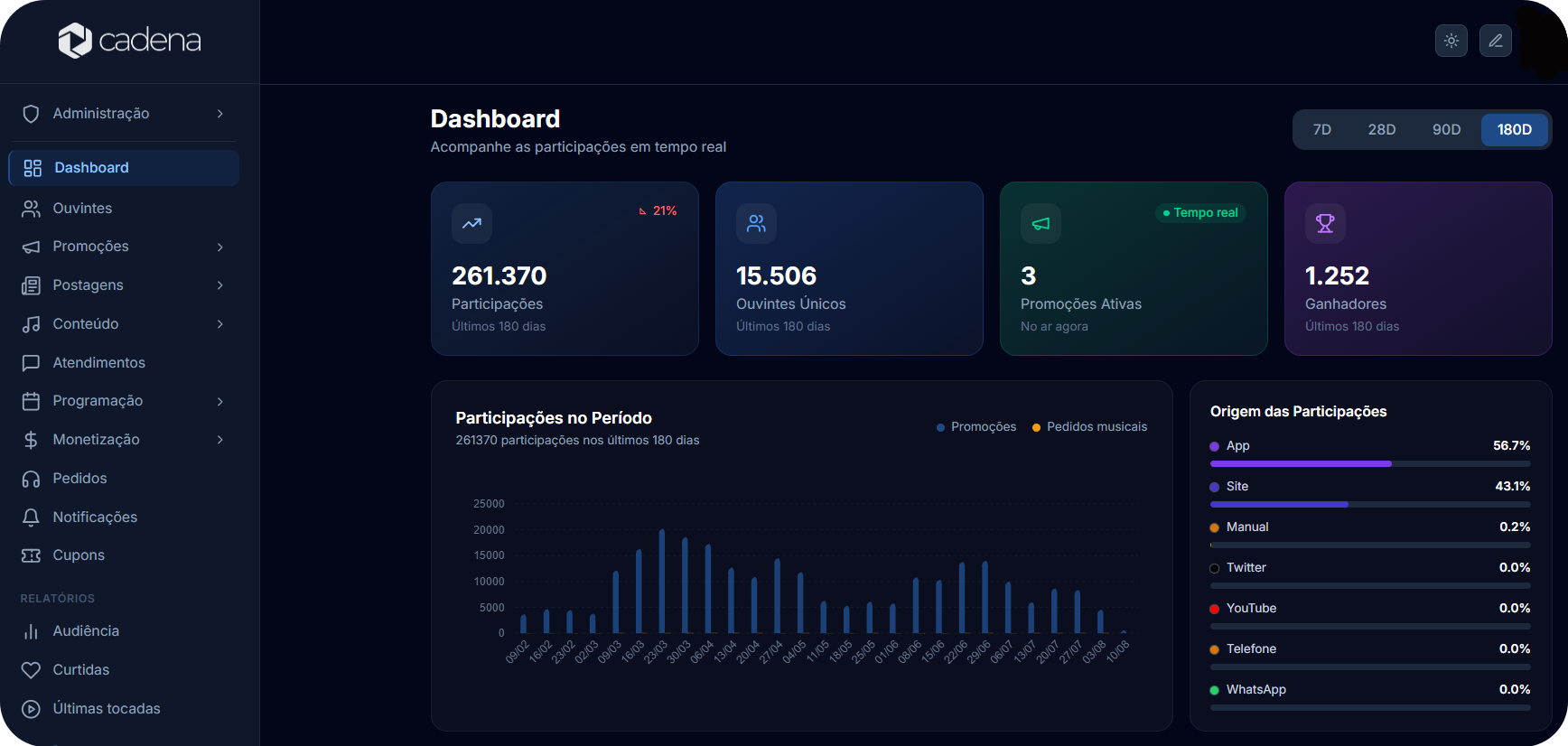Image resolution: width=1568 pixels, height=746 pixels.
Task: Click the pencil edit icon in header
Action: pos(1495,41)
